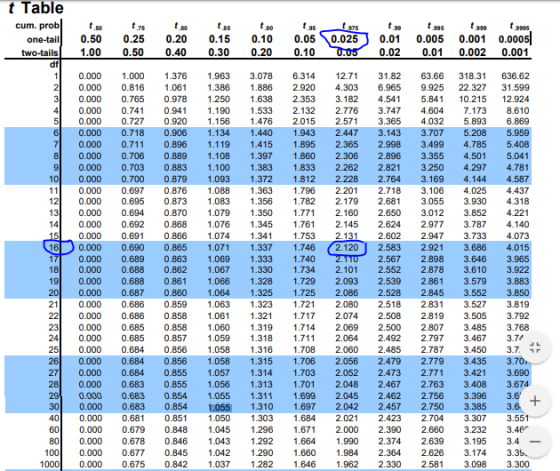This screenshot has width=560, height=471.
Task: Click 2.262 in df 9 row
Action: coord(346,167)
